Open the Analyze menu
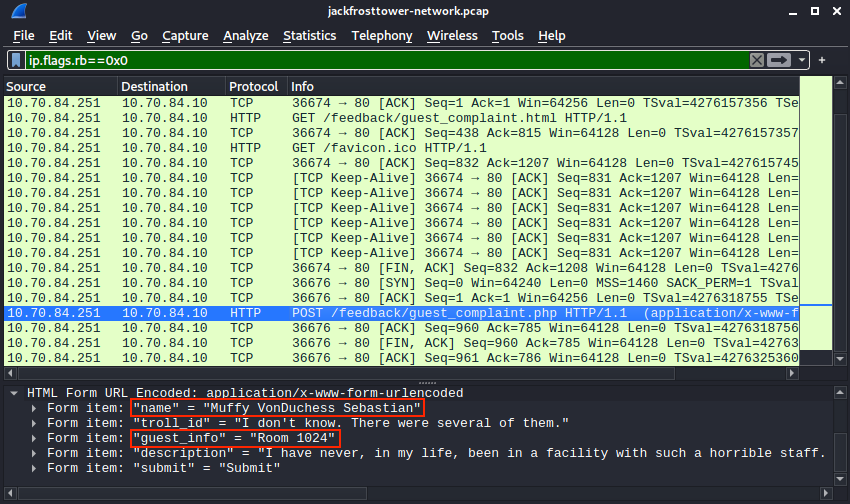Image resolution: width=850 pixels, height=504 pixels. pos(246,36)
